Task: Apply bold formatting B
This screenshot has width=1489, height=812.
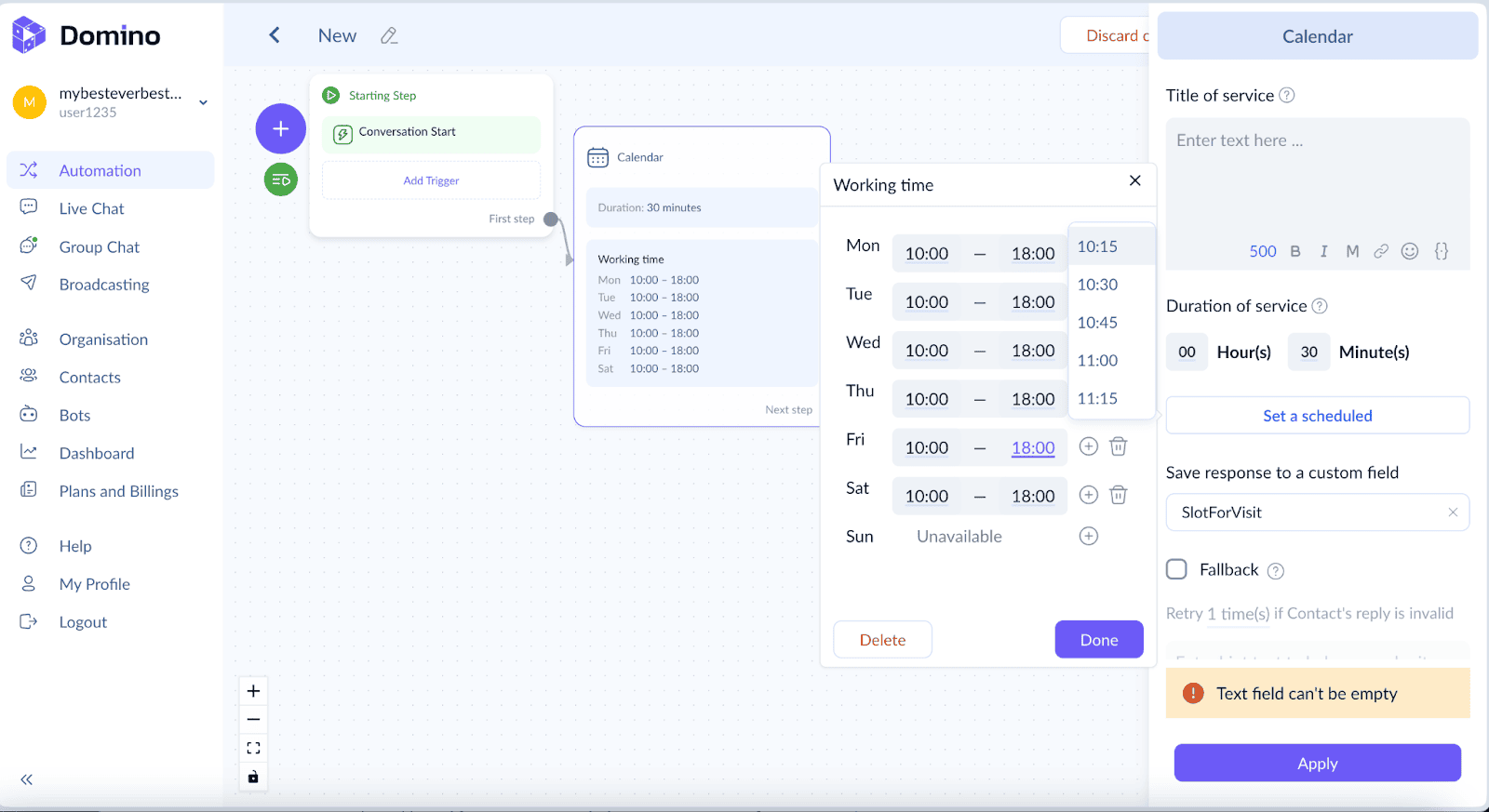Action: click(1295, 251)
